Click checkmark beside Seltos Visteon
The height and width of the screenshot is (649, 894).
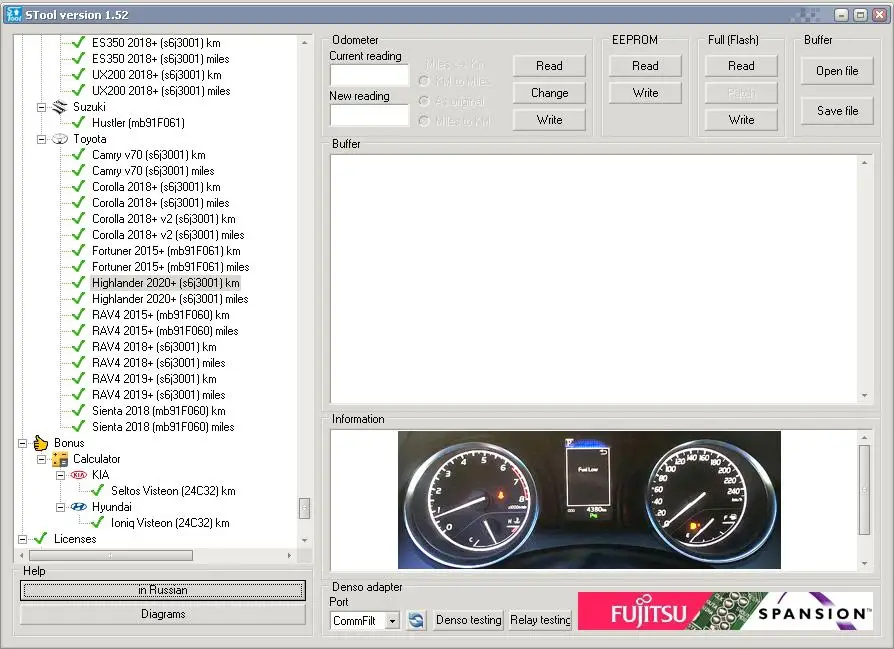coord(97,490)
